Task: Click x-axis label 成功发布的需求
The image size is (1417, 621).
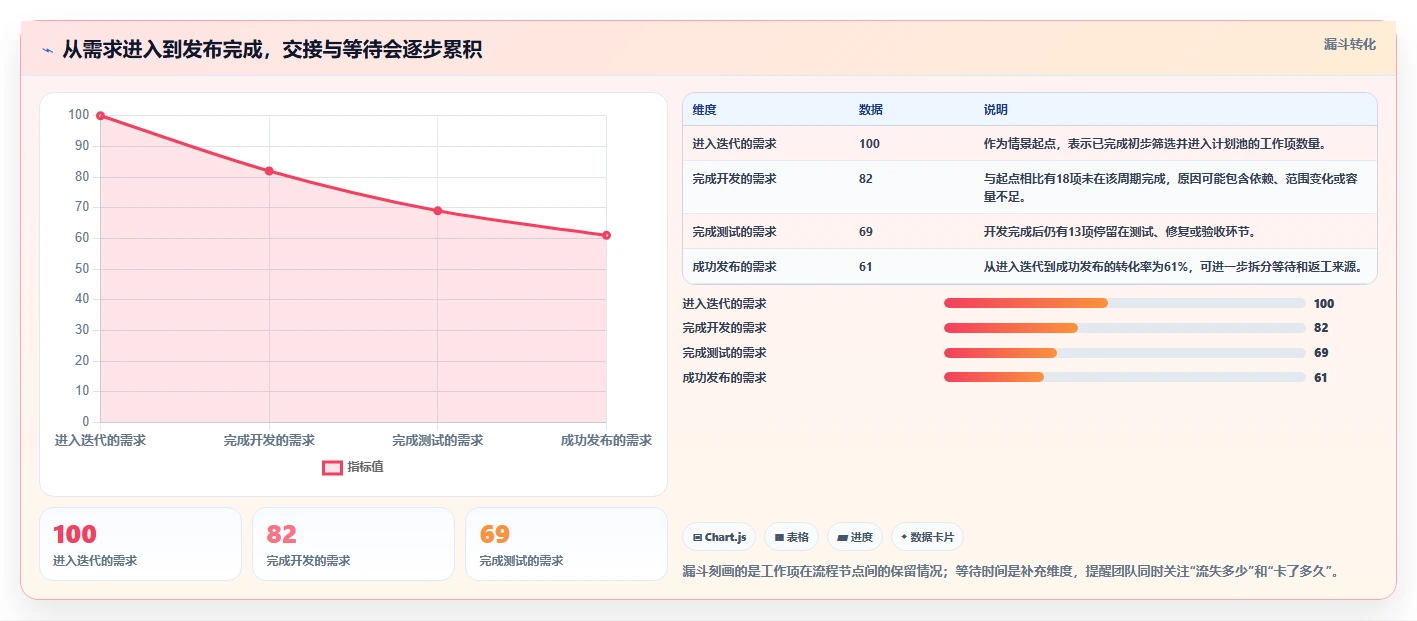Action: (x=606, y=440)
